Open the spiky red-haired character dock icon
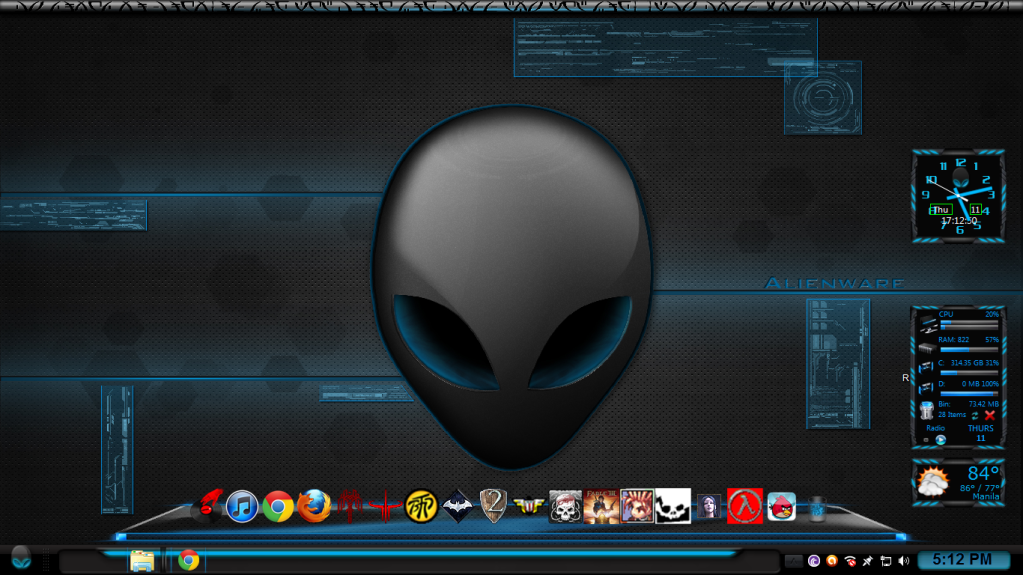 637,506
